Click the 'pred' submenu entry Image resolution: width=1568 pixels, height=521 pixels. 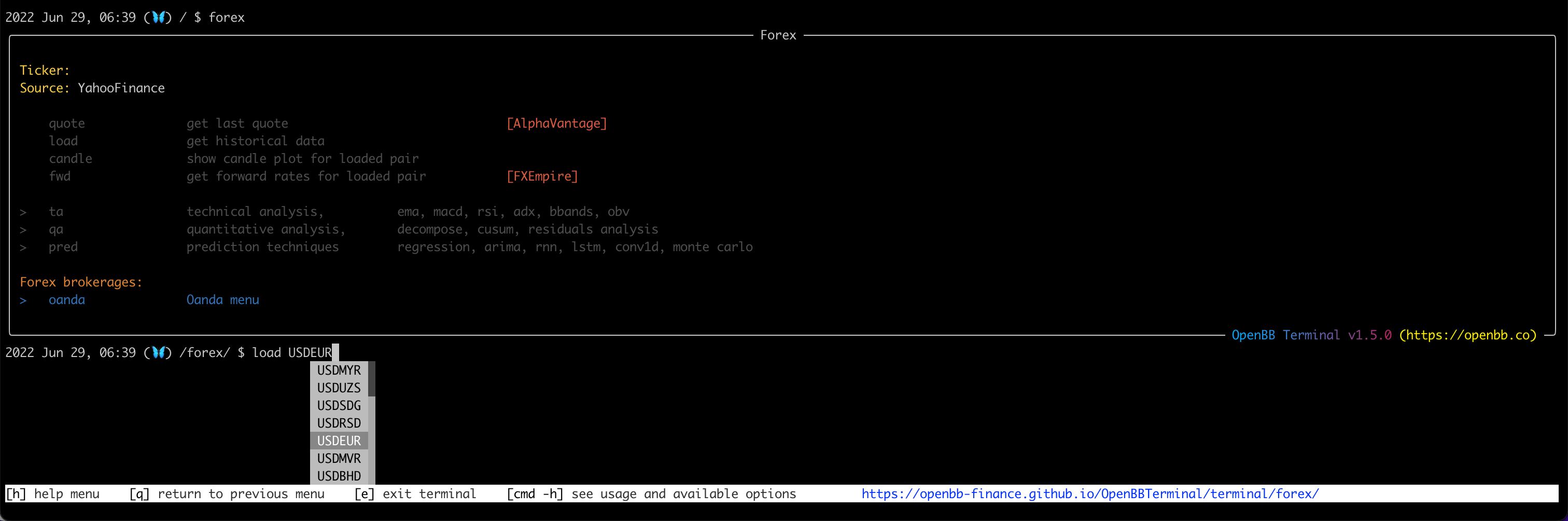tap(63, 247)
